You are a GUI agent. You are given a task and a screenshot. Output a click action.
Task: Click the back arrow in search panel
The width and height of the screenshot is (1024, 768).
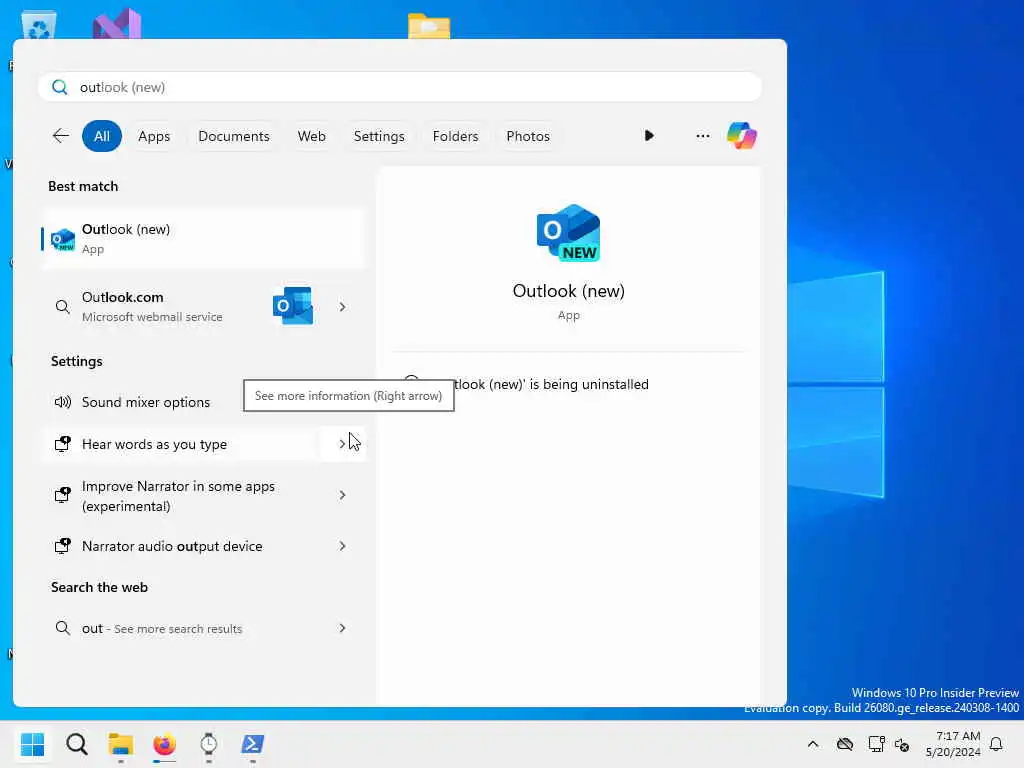tap(61, 136)
